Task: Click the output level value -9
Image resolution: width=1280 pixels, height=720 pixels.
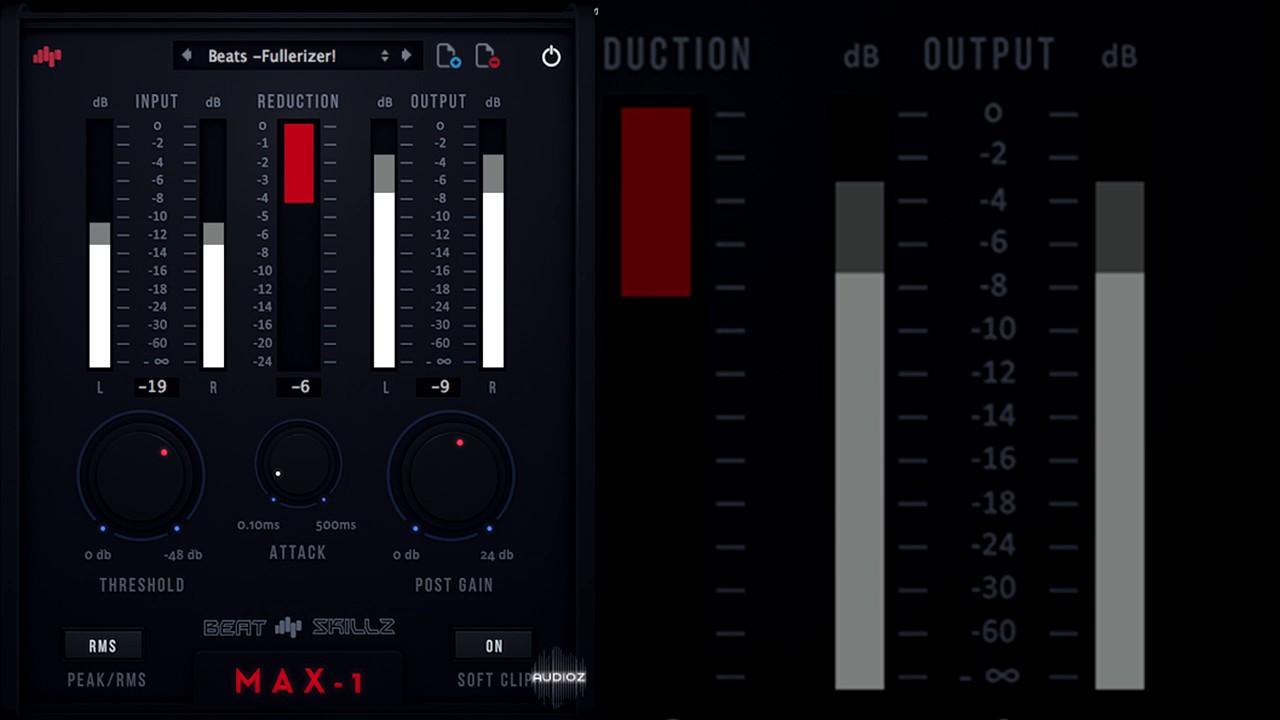Action: click(x=440, y=386)
